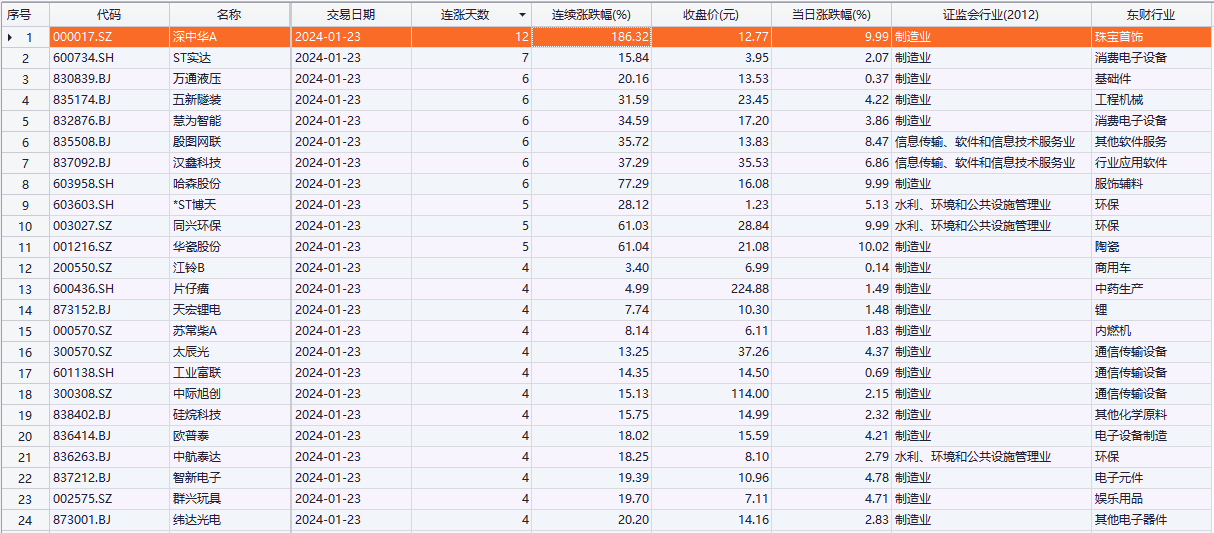Click the 东财行业 column header

click(x=1148, y=15)
